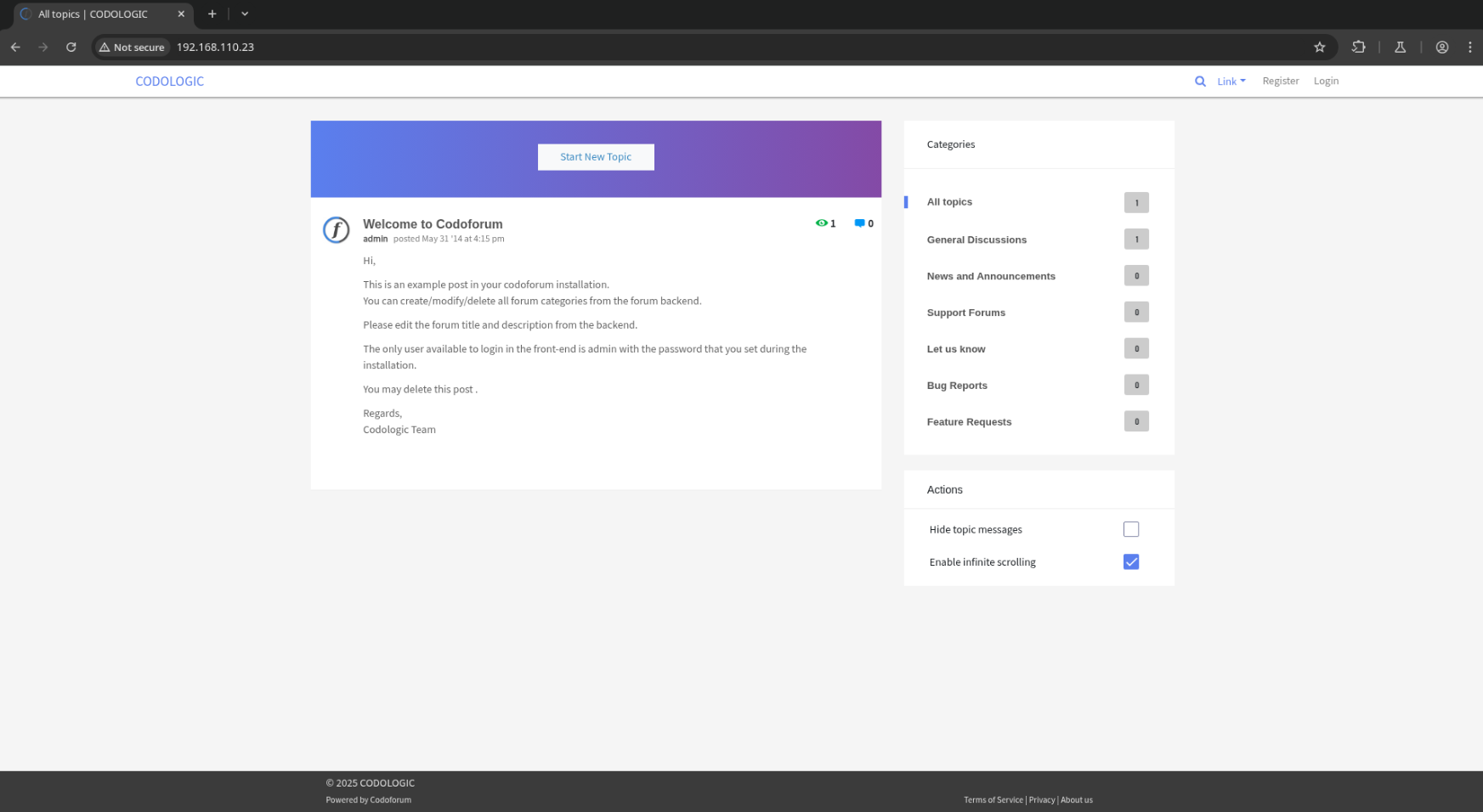
Task: Click the admin author name
Action: pyautogui.click(x=375, y=239)
